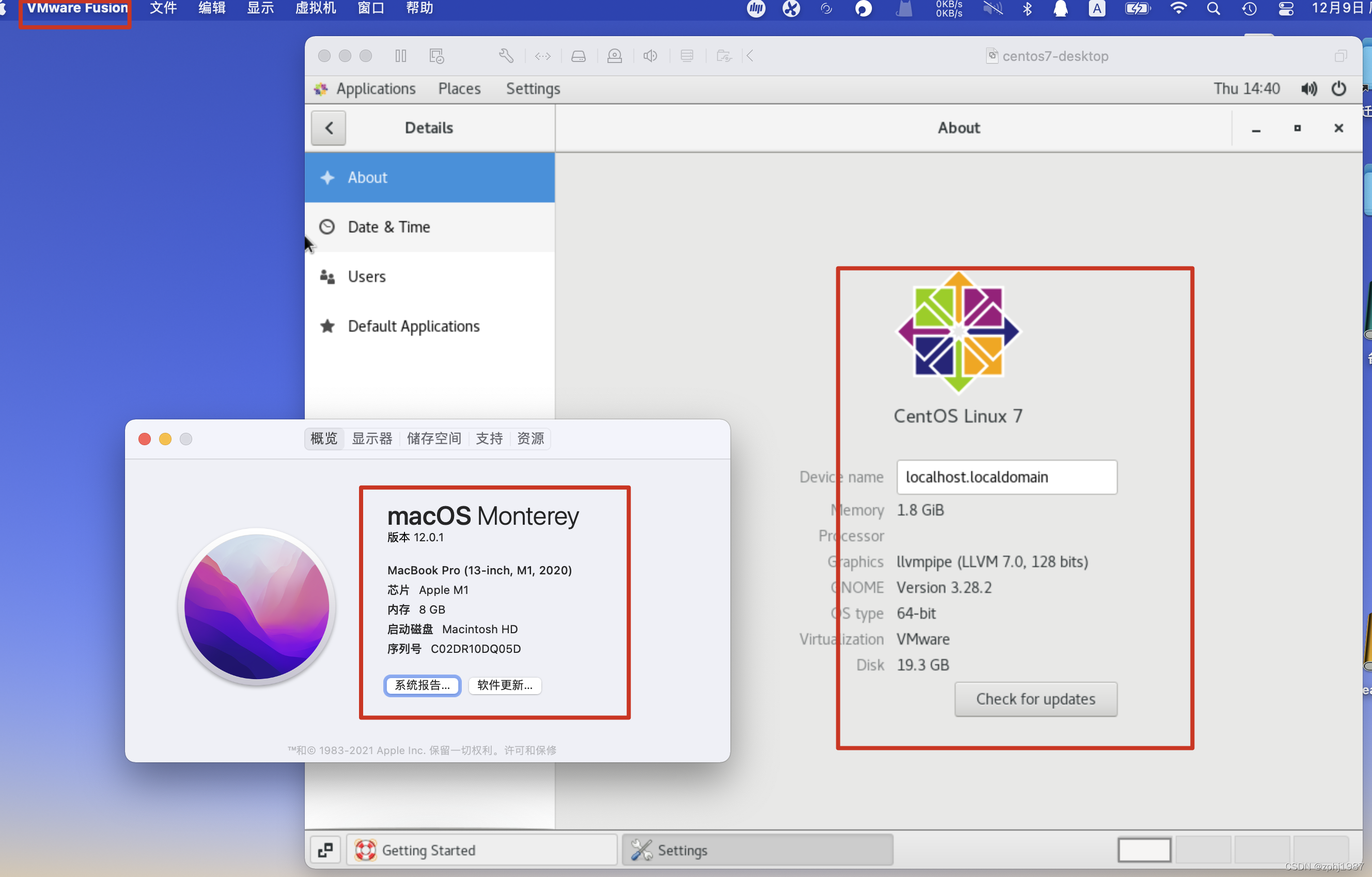
Task: Open 显示 menu in menu bar
Action: coord(260,8)
